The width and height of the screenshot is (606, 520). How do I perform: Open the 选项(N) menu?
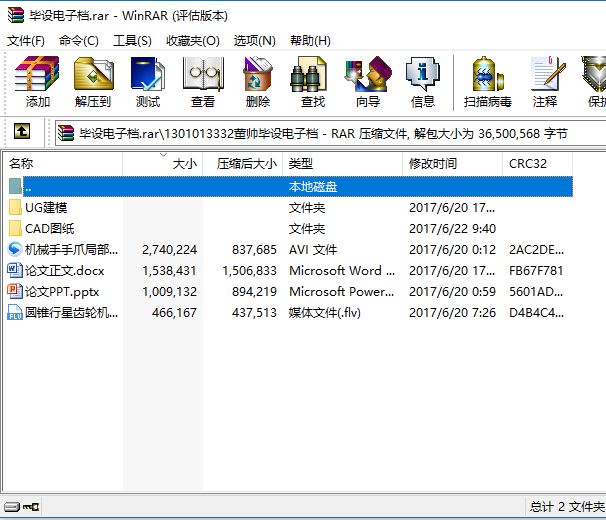click(x=255, y=41)
